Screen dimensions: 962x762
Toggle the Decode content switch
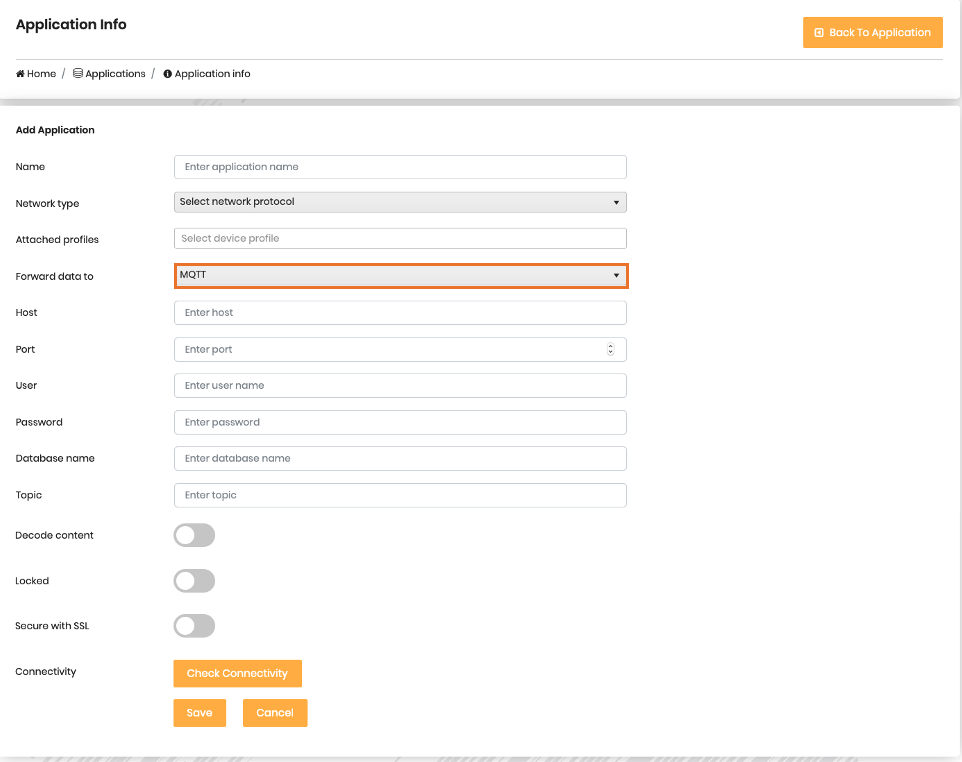click(x=194, y=536)
